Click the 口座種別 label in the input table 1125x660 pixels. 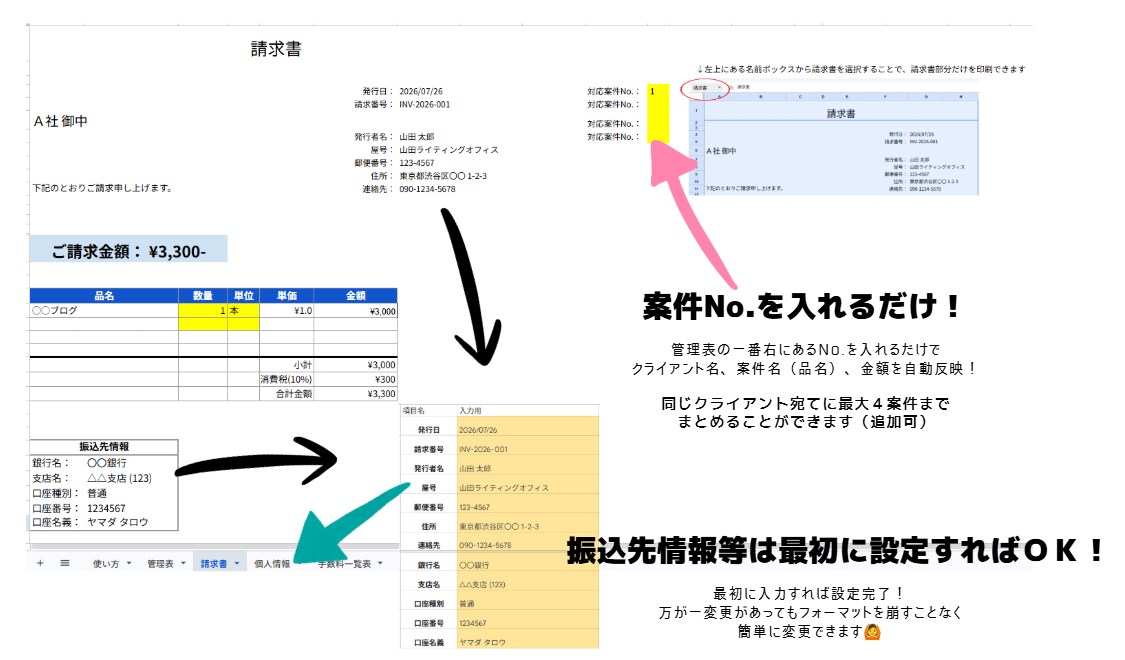click(x=428, y=604)
